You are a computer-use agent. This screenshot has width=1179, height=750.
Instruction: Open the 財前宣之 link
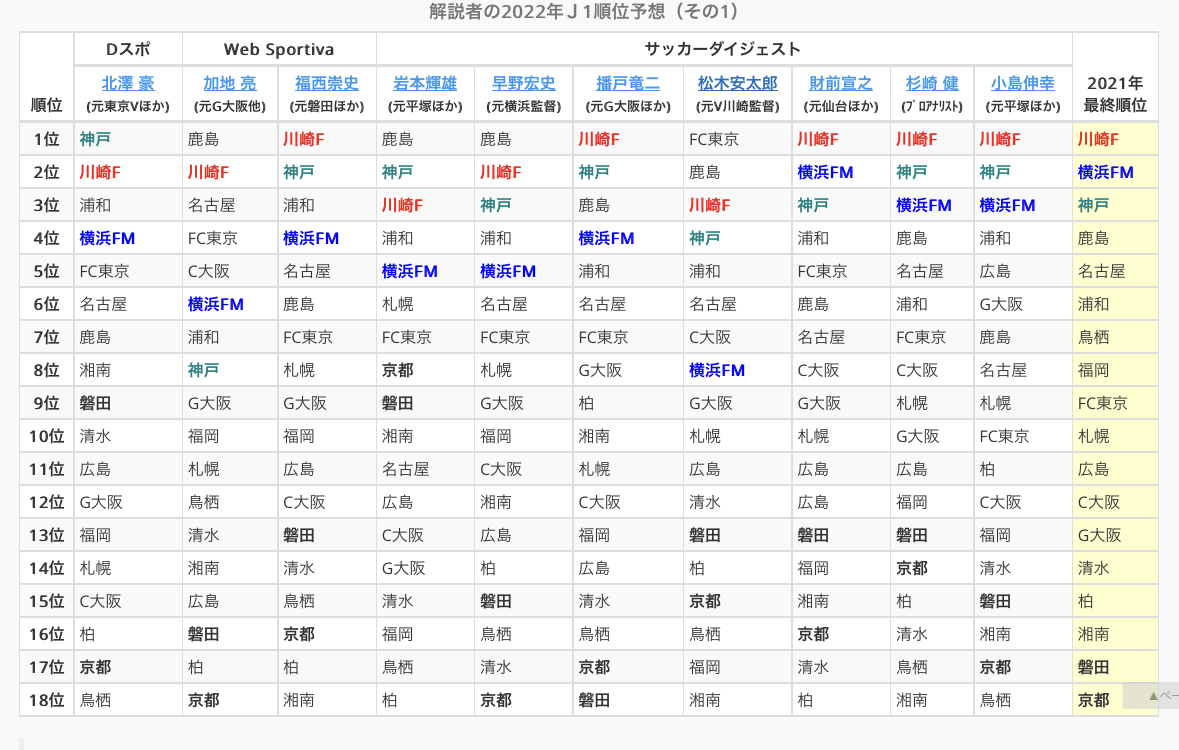point(841,84)
